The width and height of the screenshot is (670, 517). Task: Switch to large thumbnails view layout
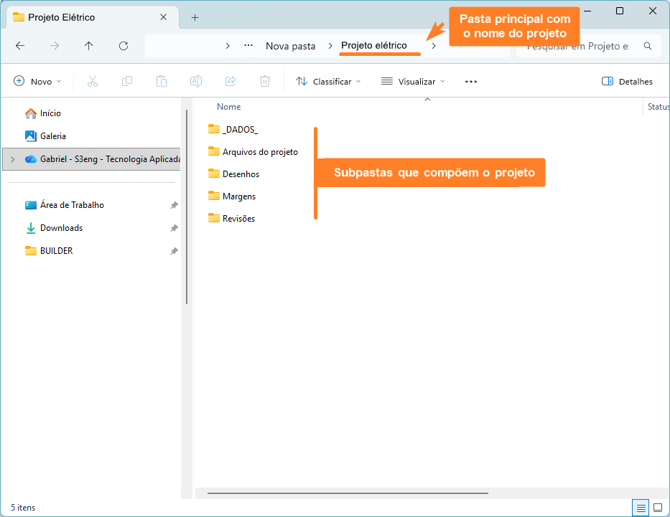point(657,508)
